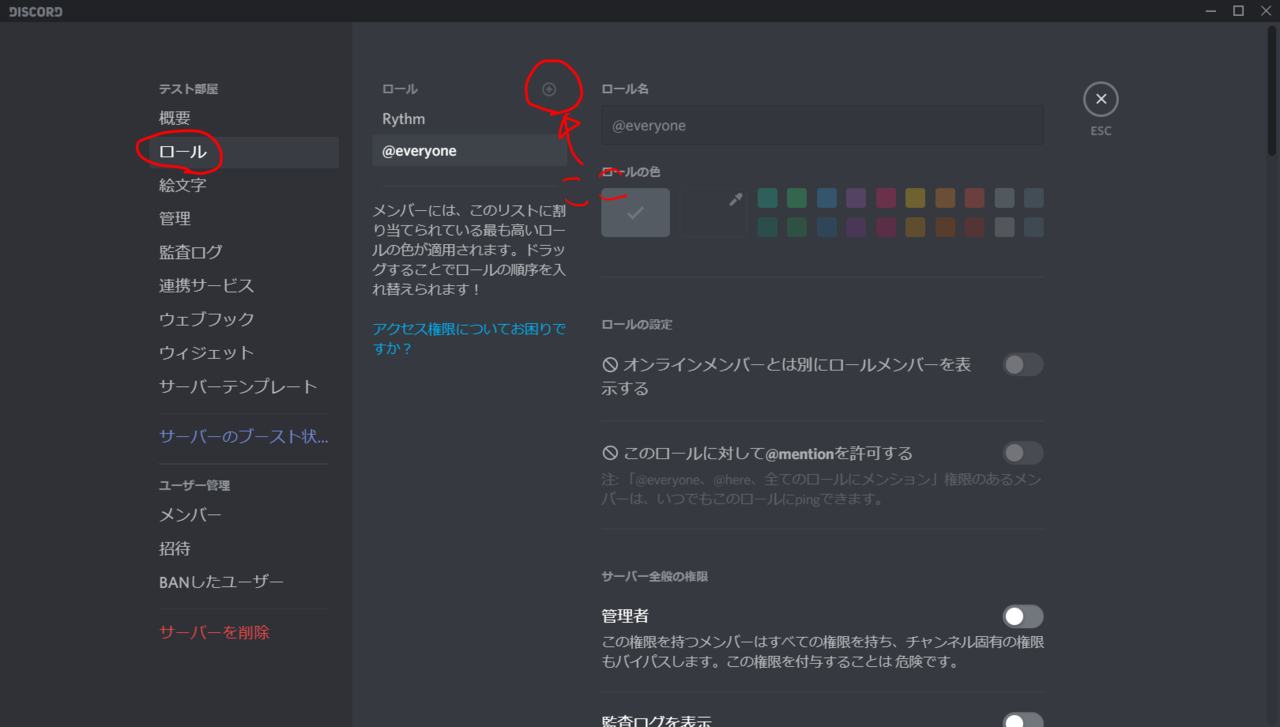1280x727 pixels.
Task: Click the plus icon to add a new role
Action: 548,88
